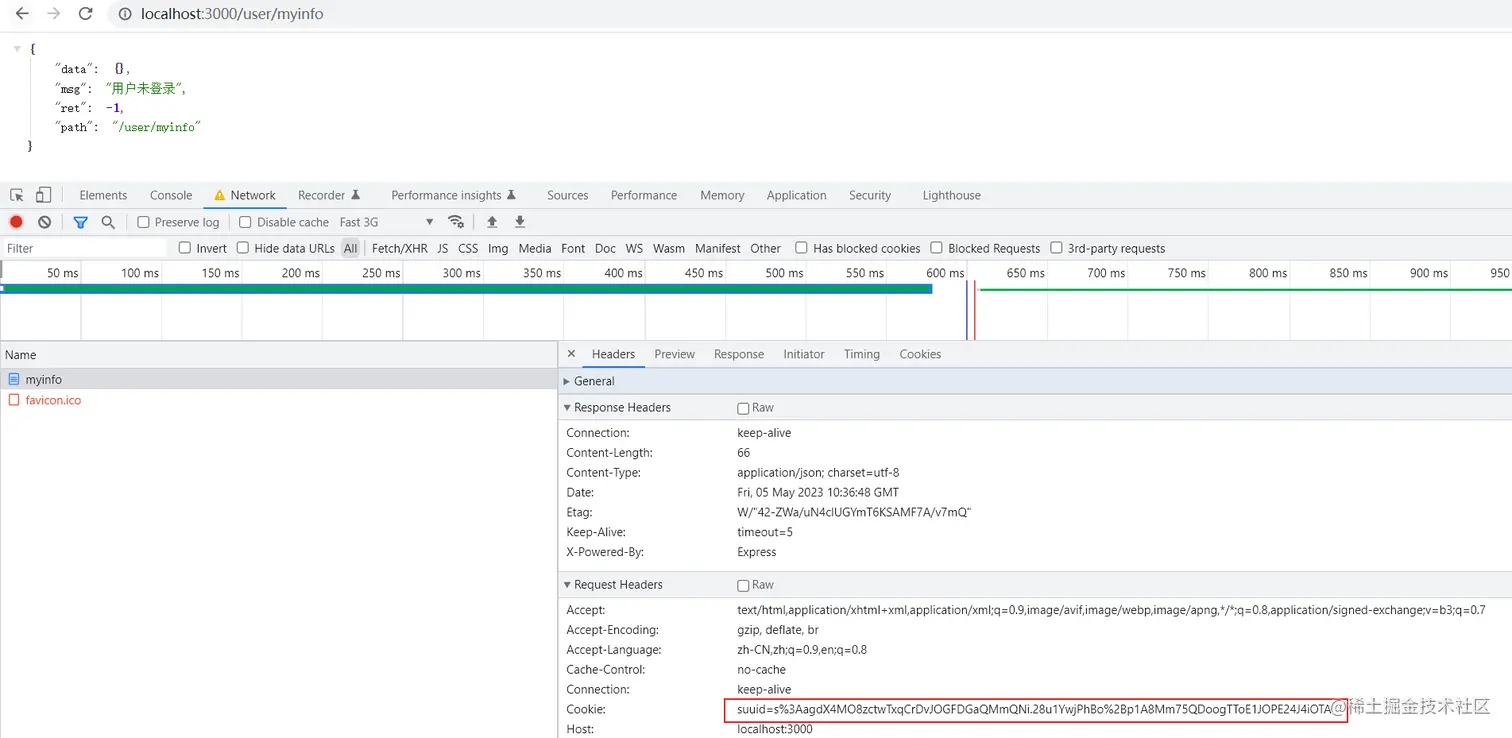This screenshot has width=1512, height=738.
Task: Filter requests by WS
Action: point(634,248)
